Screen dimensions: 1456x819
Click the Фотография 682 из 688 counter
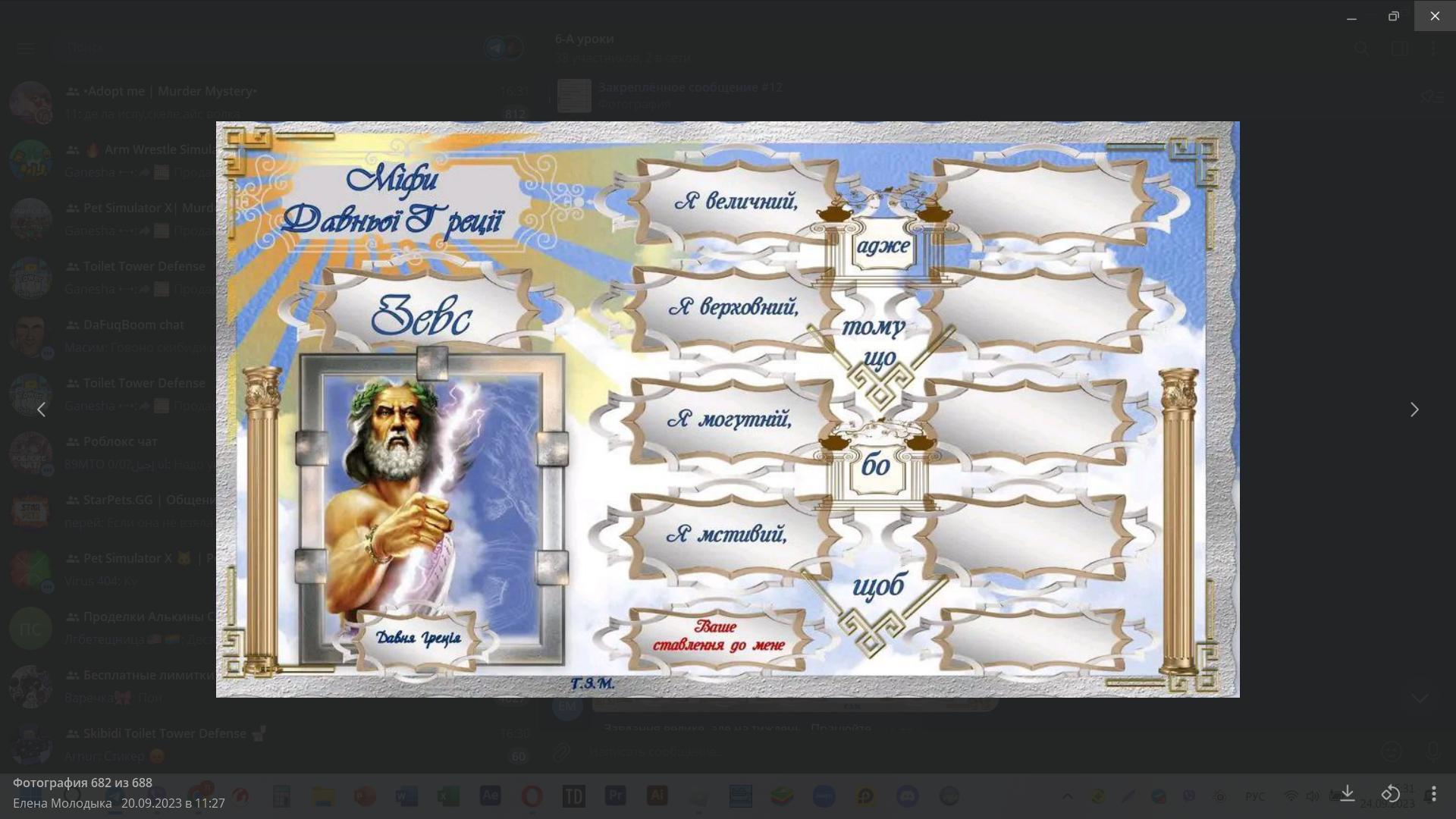pos(82,783)
